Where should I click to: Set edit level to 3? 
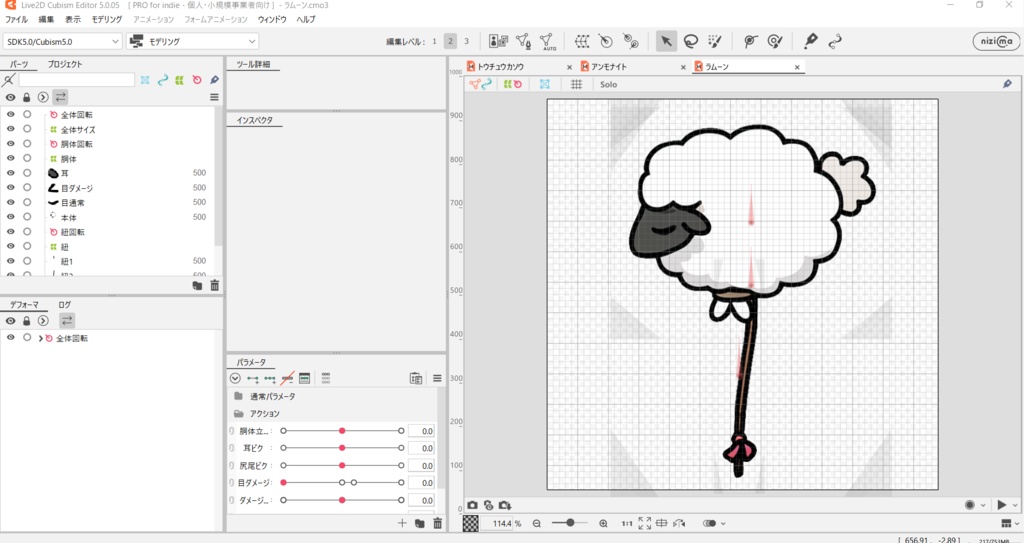pos(466,41)
